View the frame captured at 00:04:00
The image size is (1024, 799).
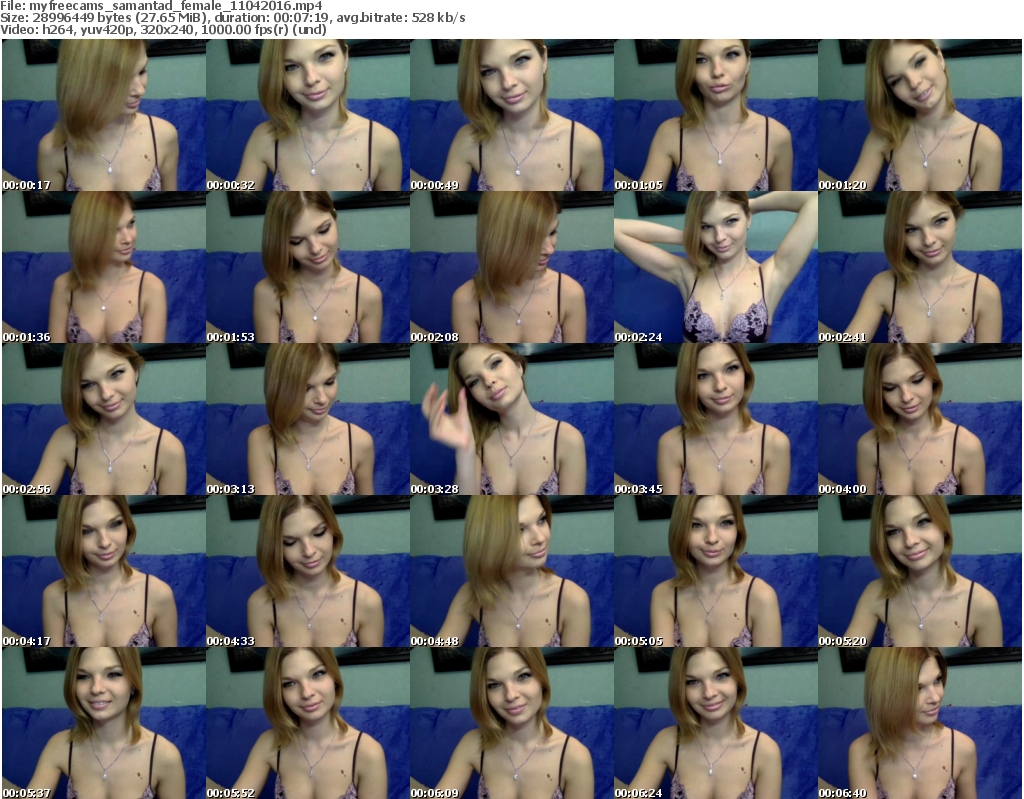(920, 419)
